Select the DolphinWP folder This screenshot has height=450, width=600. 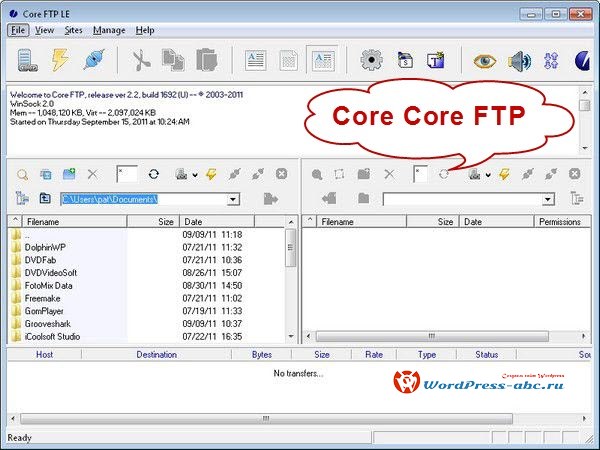(45, 247)
